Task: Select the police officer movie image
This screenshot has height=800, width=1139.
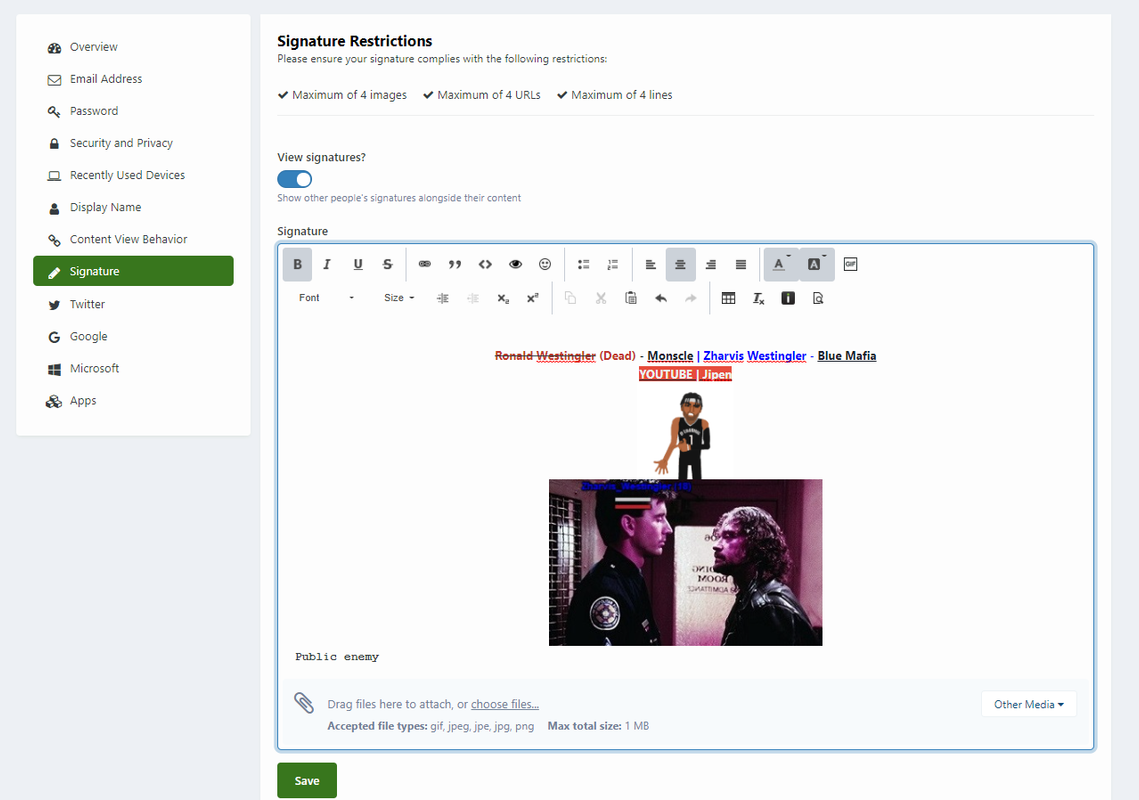Action: (686, 562)
